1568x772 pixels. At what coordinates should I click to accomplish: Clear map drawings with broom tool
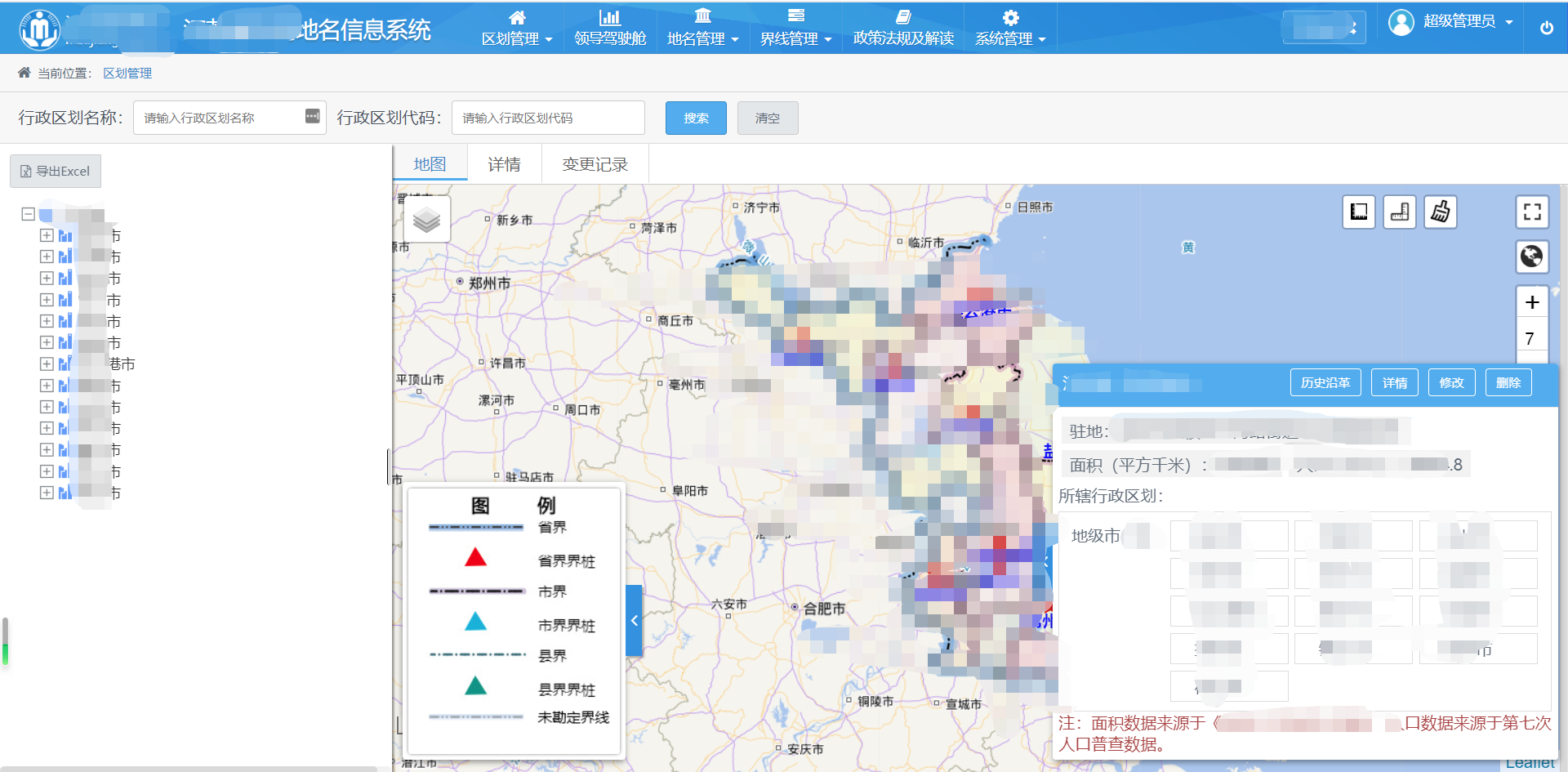pyautogui.click(x=1441, y=212)
